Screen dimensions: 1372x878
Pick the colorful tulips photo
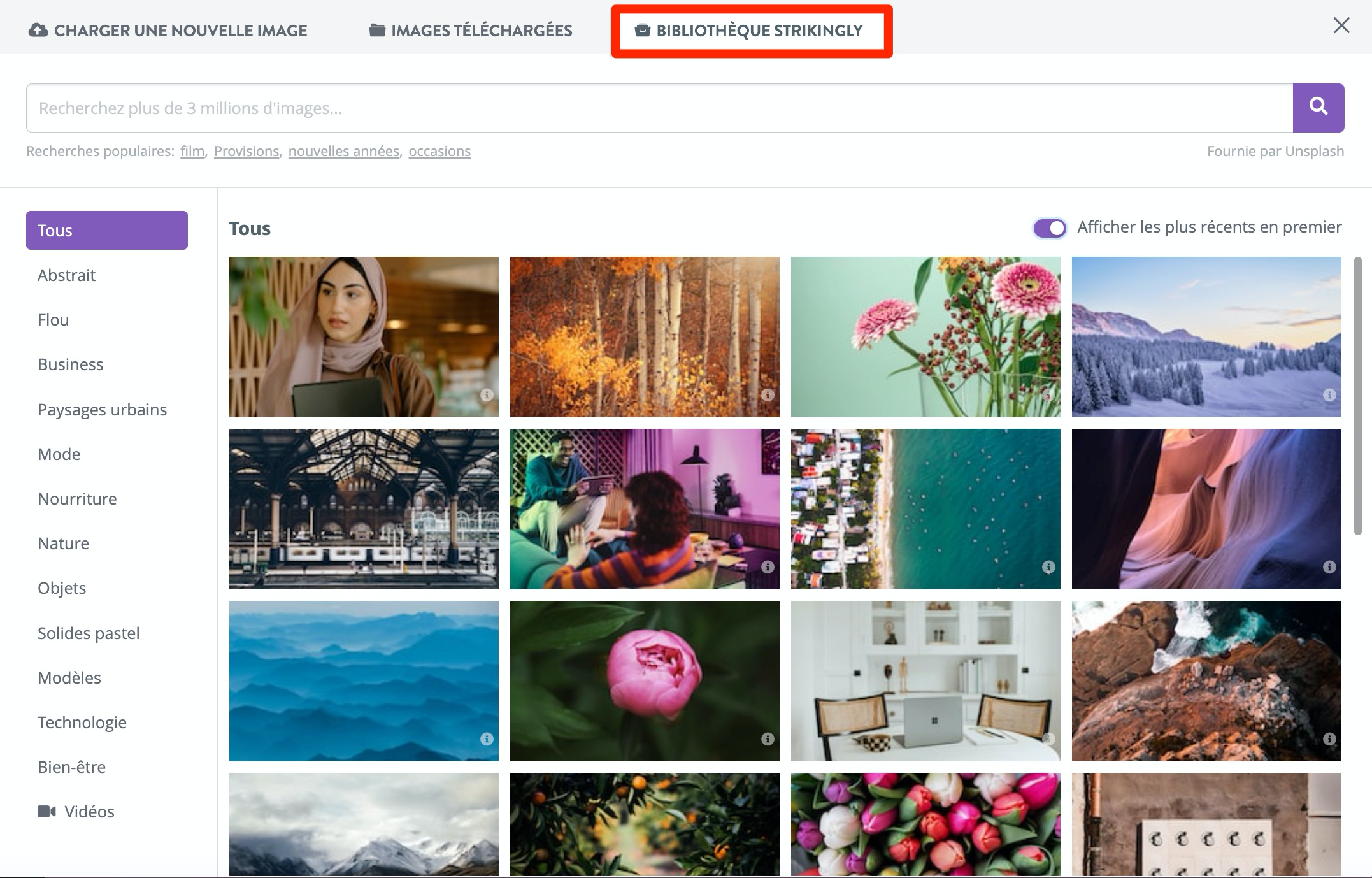[925, 824]
